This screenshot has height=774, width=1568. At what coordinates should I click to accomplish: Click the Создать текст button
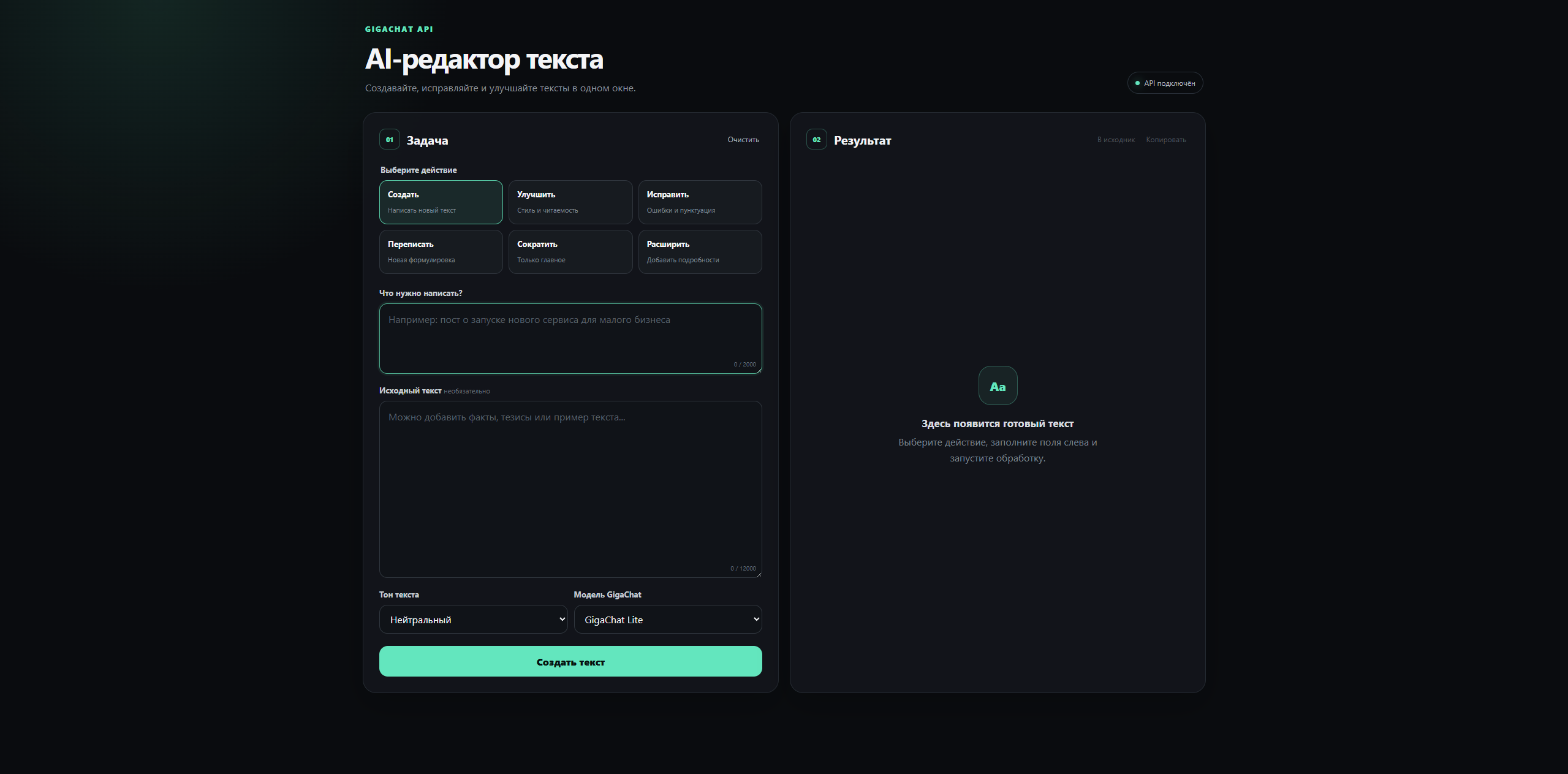pyautogui.click(x=570, y=661)
